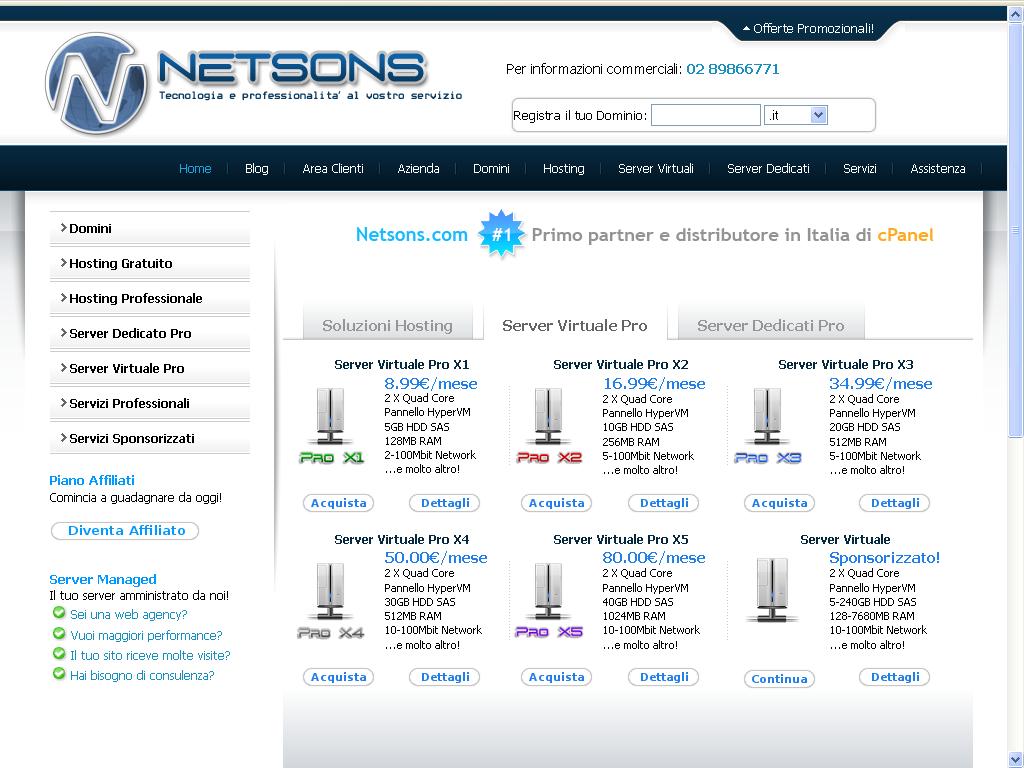Expand the Hosting Gratuito sidebar item
Screen dimensions: 1024x768
pyautogui.click(x=150, y=264)
